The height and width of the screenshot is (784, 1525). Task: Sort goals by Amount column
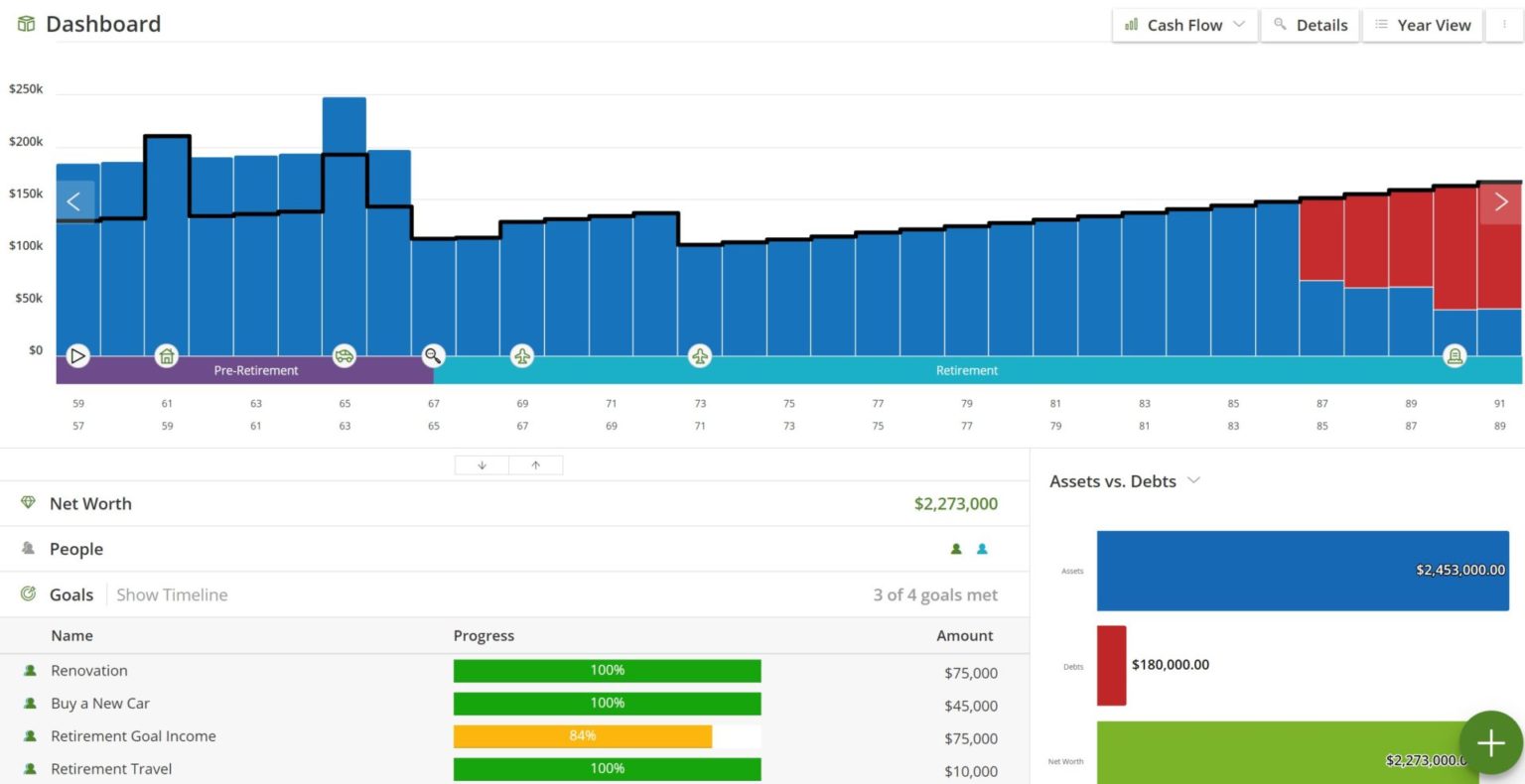tap(965, 635)
